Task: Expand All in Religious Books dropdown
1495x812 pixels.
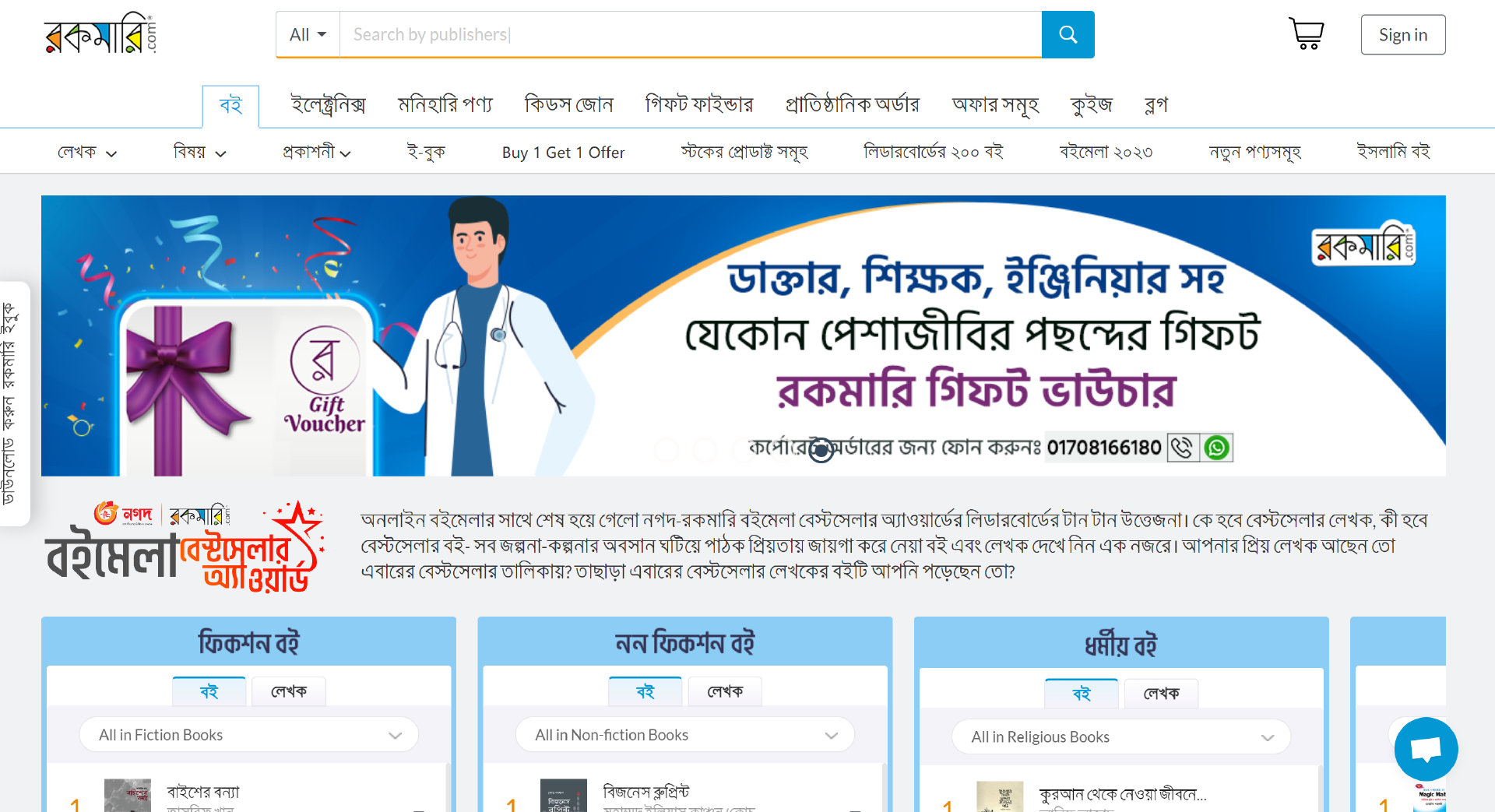Action: 1121,737
